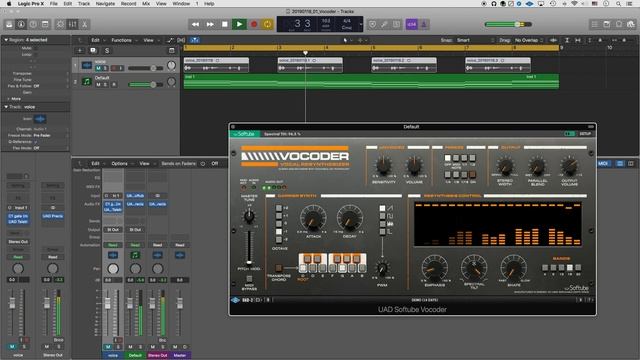Viewport: 640px width, 360px height.
Task: Open the Mixer icon in control bar
Action: tap(73, 24)
